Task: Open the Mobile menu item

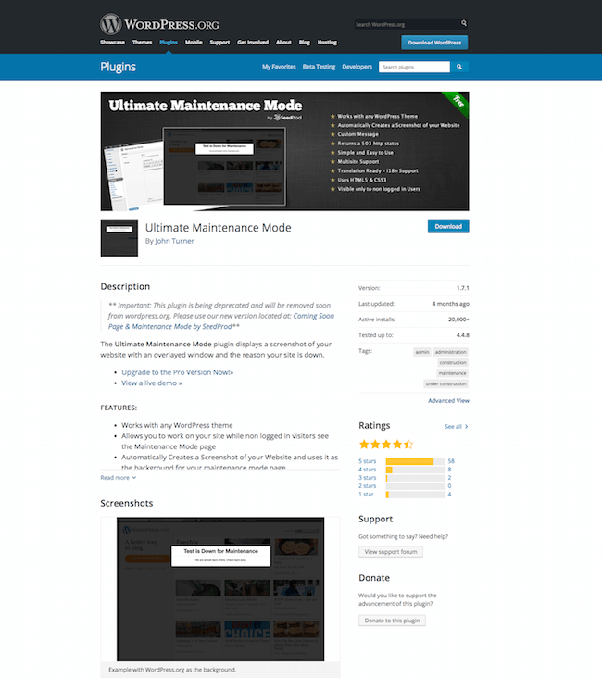Action: [194, 42]
